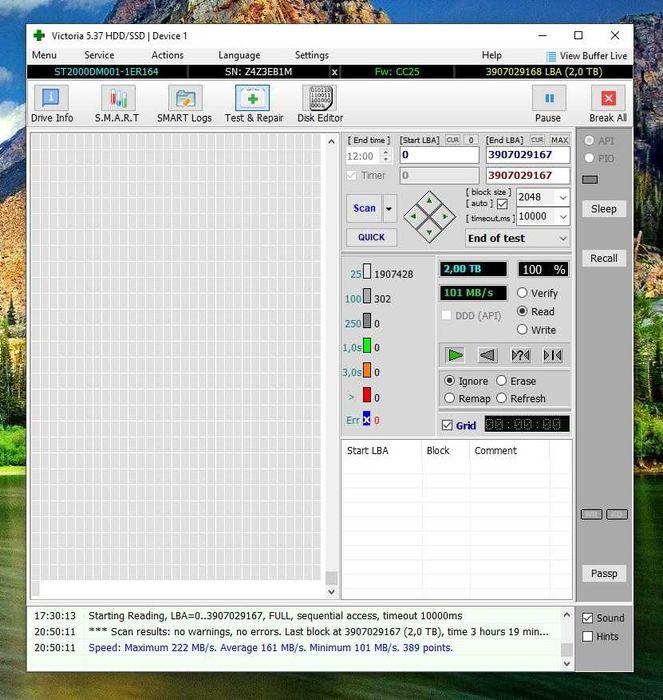Image resolution: width=663 pixels, height=700 pixels.
Task: Expand the block size 2048 dropdown
Action: [563, 197]
